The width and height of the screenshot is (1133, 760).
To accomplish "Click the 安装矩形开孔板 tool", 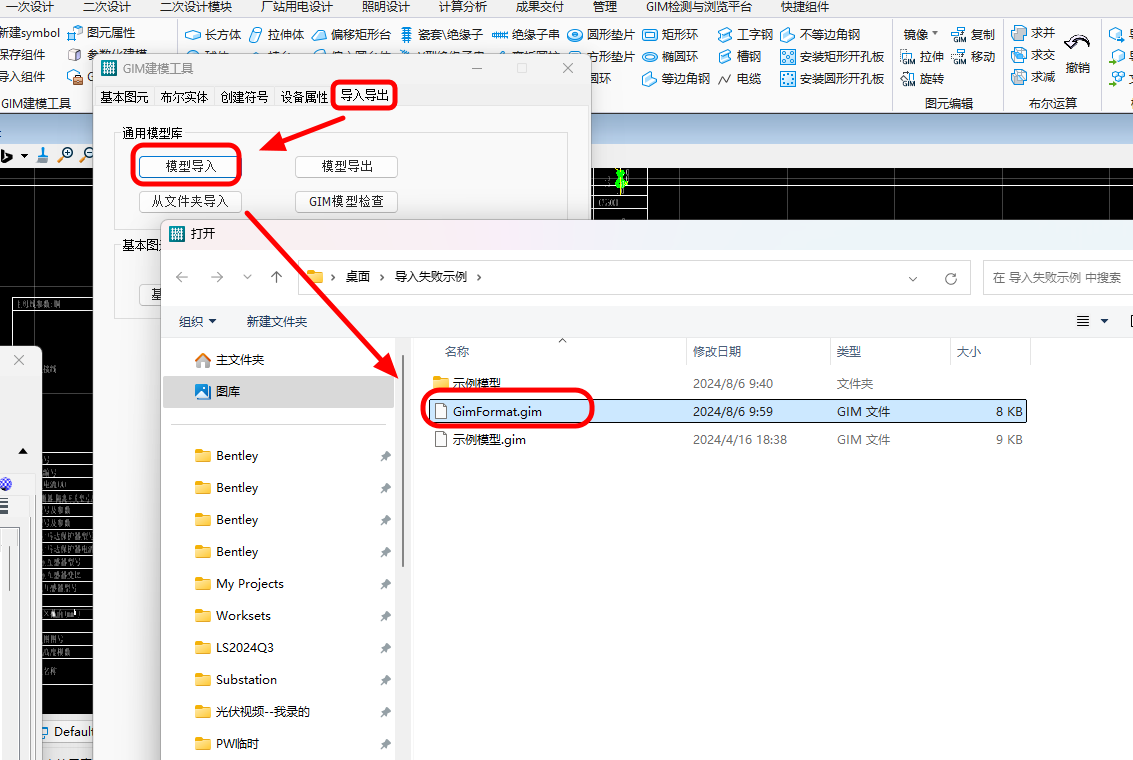I will (x=832, y=56).
